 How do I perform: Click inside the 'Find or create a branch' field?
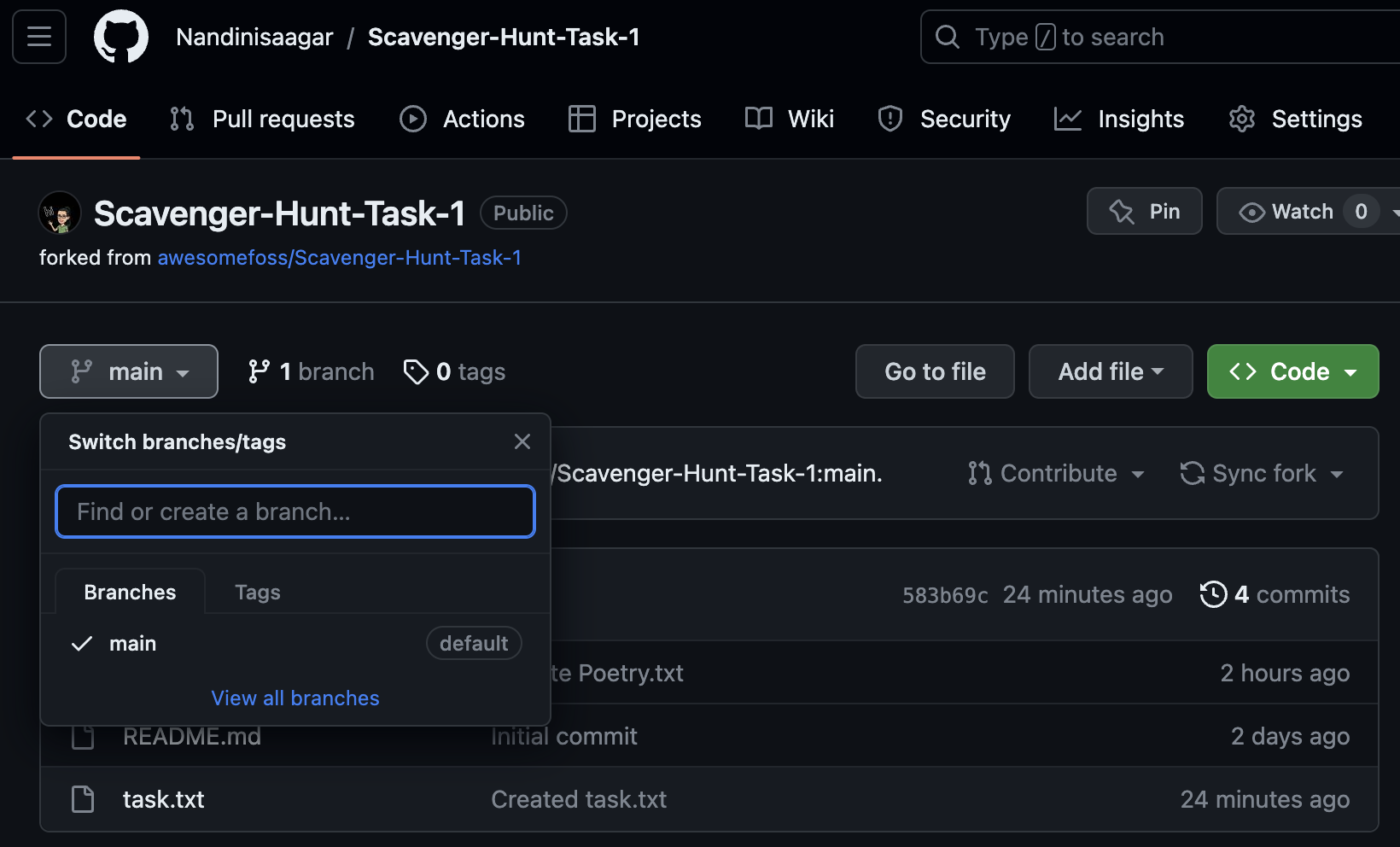295,511
